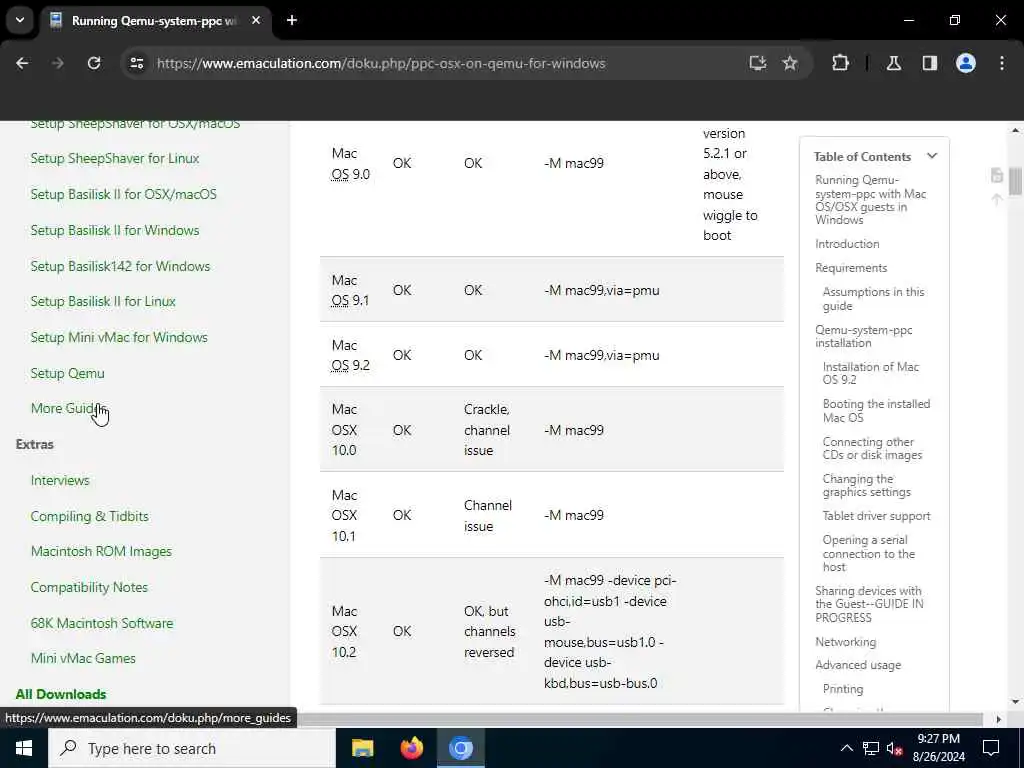The height and width of the screenshot is (768, 1024).
Task: Open the More Guides link
Action: (x=68, y=408)
